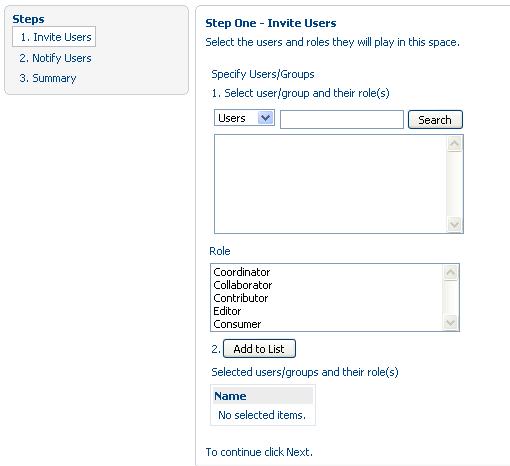Click up arrow of Role list scrollbar
The height and width of the screenshot is (466, 510).
pyautogui.click(x=451, y=272)
